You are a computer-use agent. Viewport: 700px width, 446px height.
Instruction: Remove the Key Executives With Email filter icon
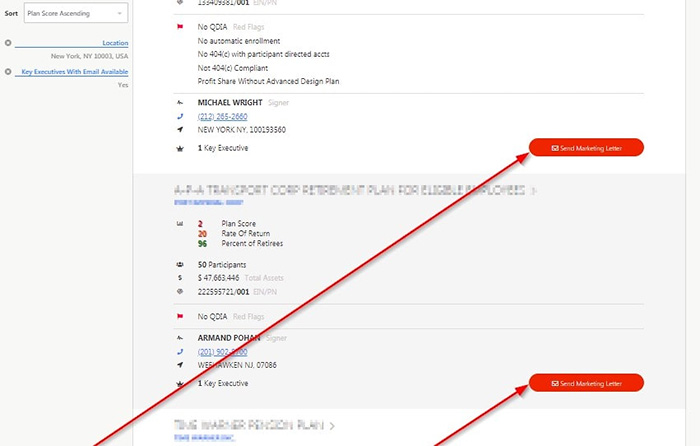tap(8, 72)
